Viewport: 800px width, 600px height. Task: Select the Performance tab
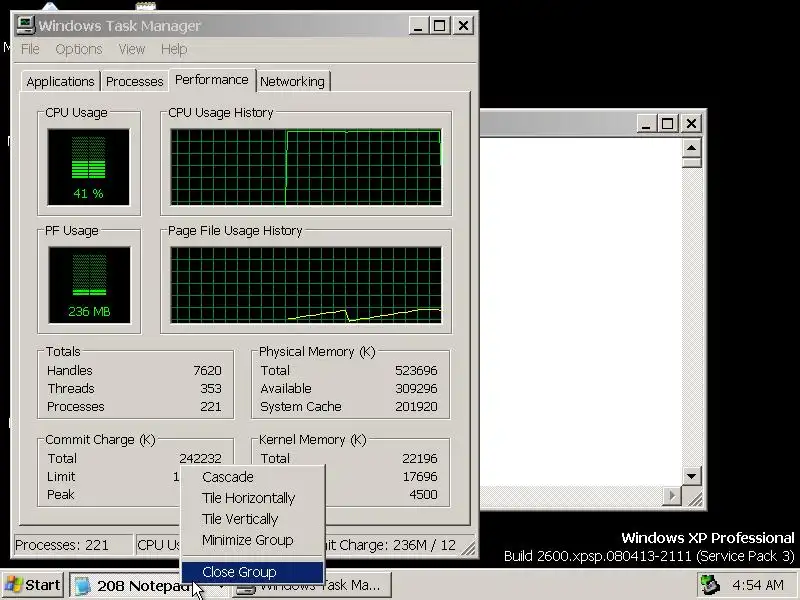(x=212, y=80)
